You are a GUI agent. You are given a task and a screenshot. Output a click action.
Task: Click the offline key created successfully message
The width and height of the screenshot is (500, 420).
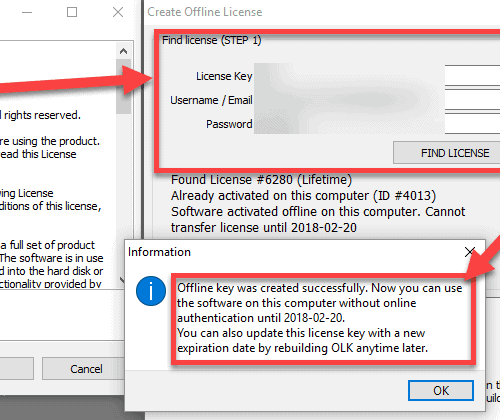click(319, 318)
